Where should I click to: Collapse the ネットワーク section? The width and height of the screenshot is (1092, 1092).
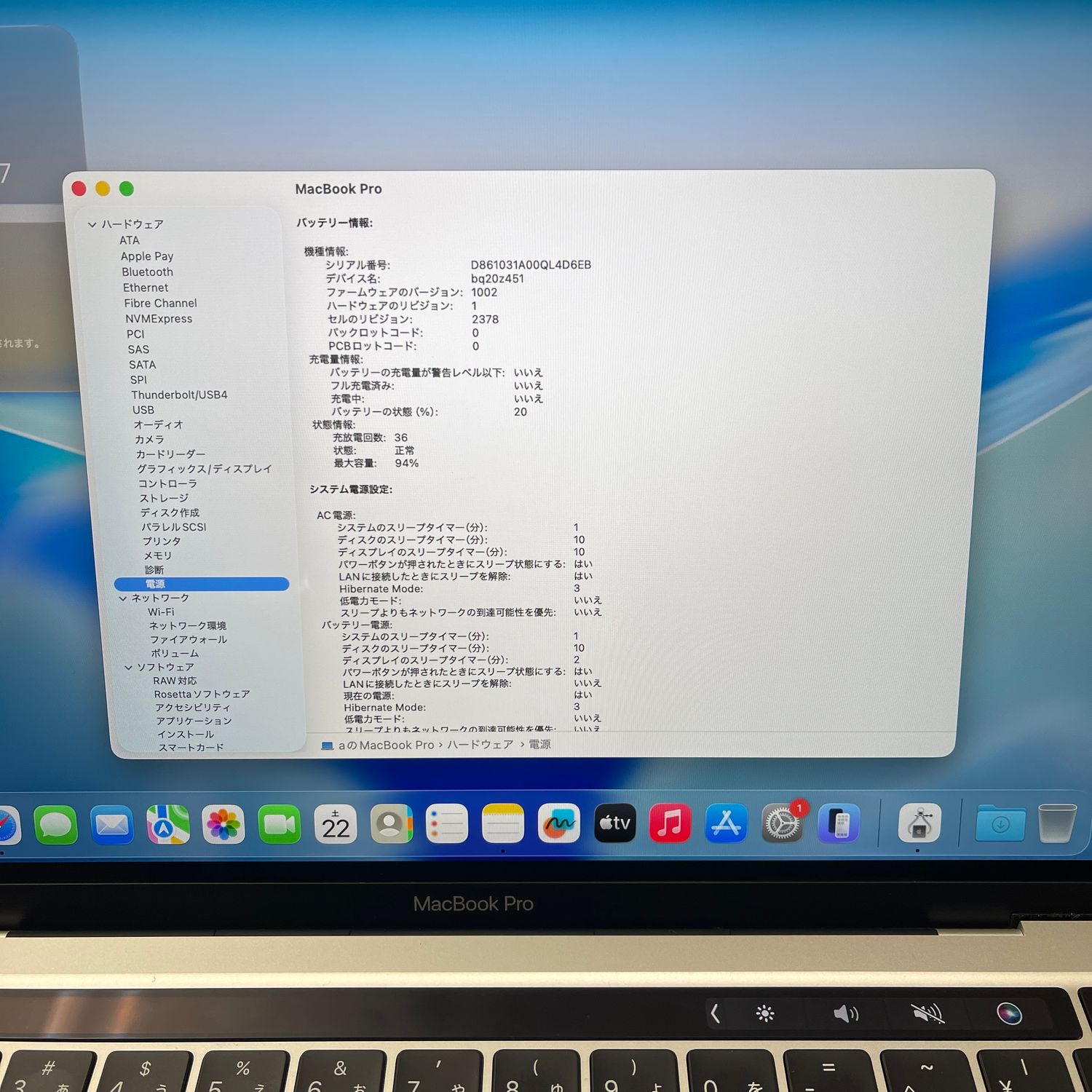coord(123,598)
